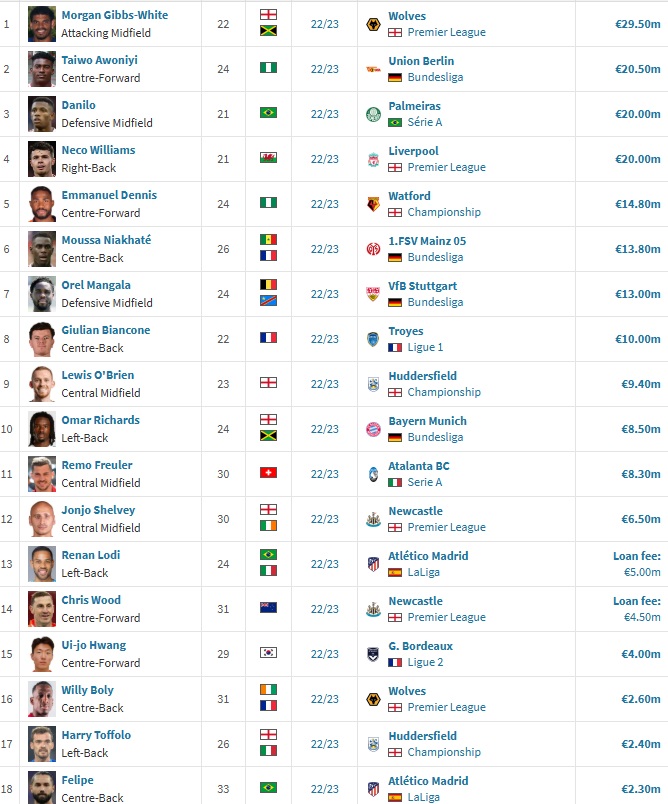Open the VfB Stuttgart club link
668x804 pixels.
point(422,286)
